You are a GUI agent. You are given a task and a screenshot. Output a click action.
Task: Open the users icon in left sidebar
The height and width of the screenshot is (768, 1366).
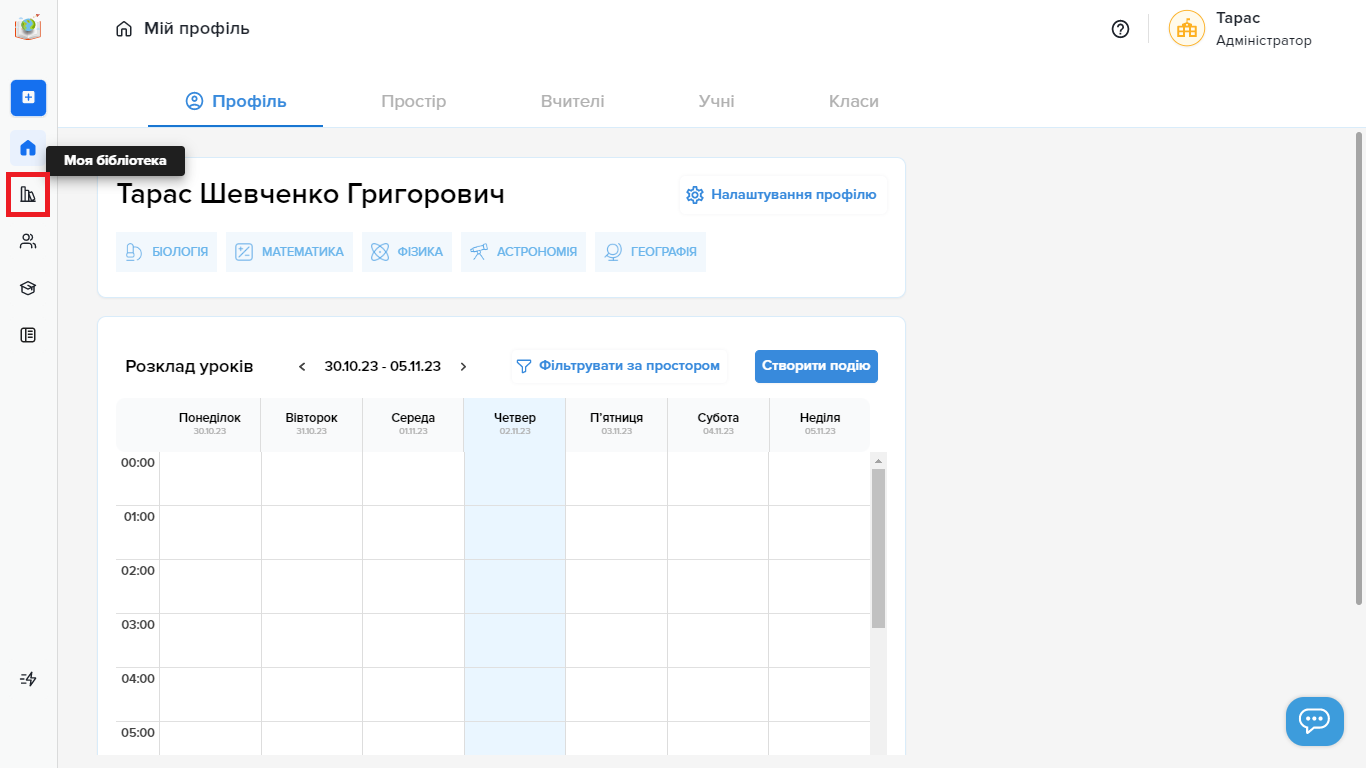tap(28, 241)
